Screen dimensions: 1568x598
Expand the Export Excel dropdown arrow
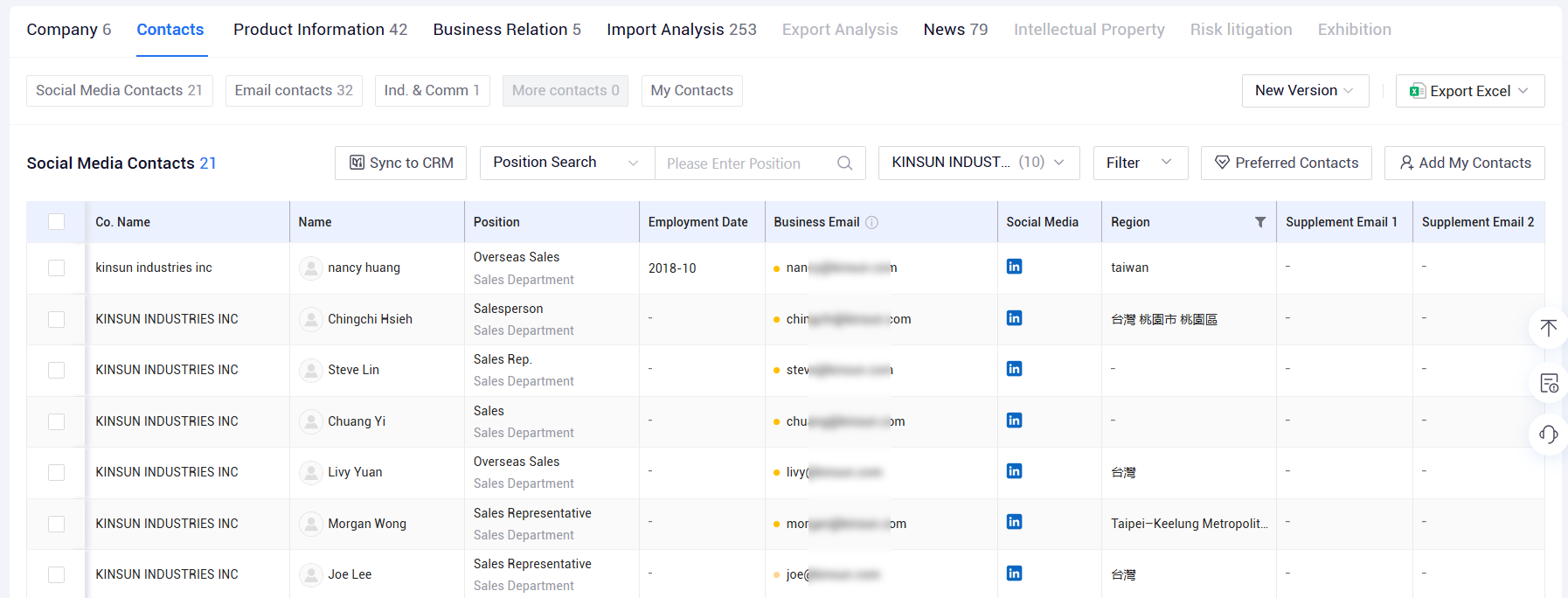(x=1523, y=91)
